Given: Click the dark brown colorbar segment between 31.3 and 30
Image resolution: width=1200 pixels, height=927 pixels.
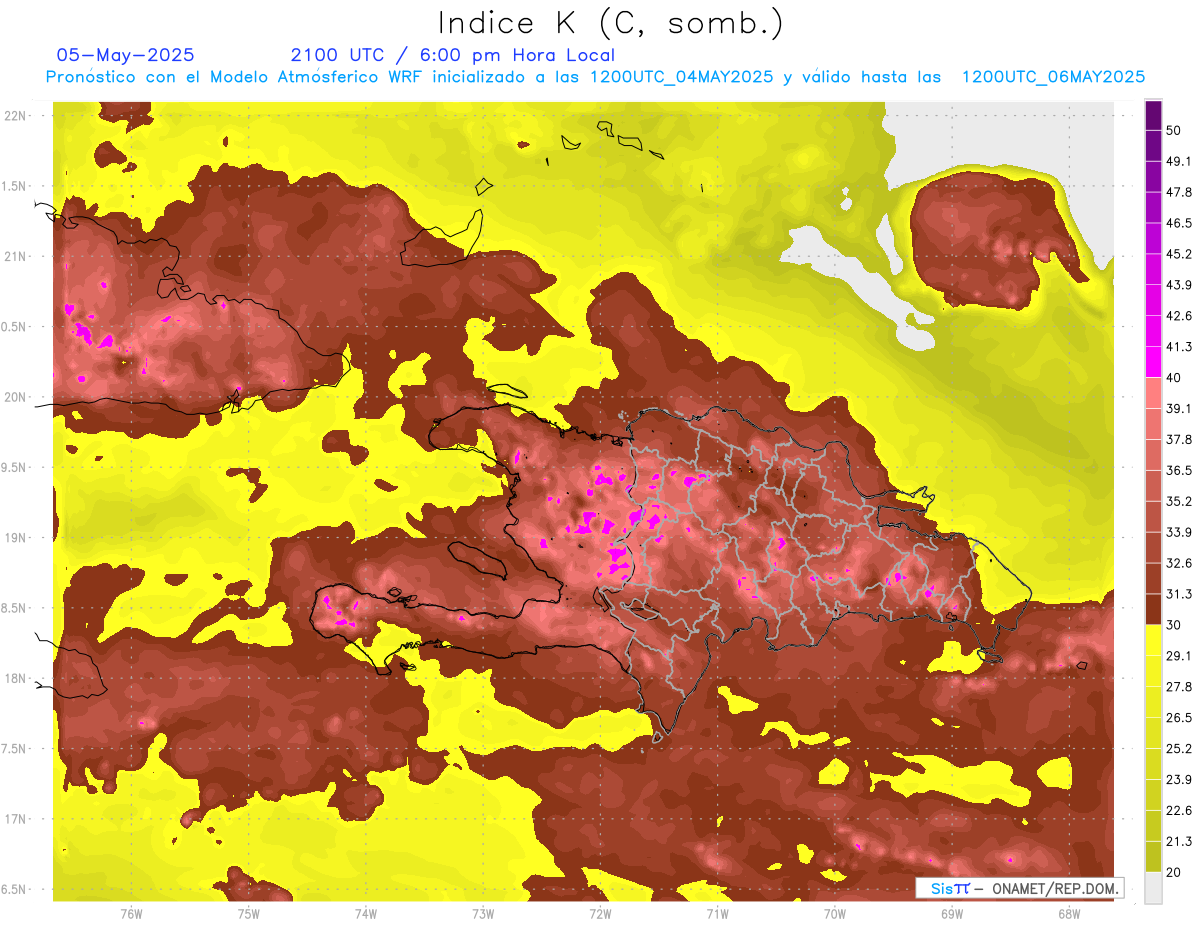Looking at the screenshot, I should pos(1153,609).
